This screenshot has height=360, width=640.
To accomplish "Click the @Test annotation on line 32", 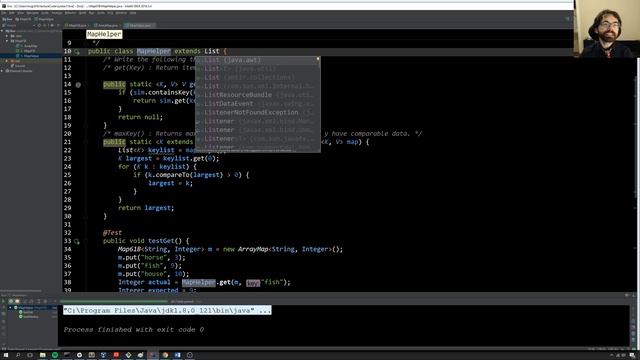I will (x=112, y=233).
